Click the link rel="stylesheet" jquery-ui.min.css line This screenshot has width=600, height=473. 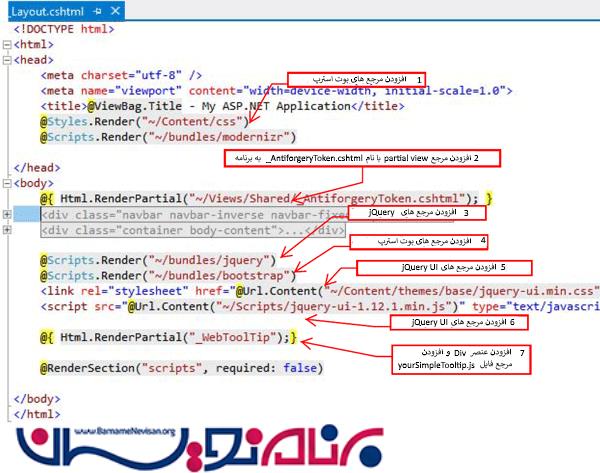point(320,291)
